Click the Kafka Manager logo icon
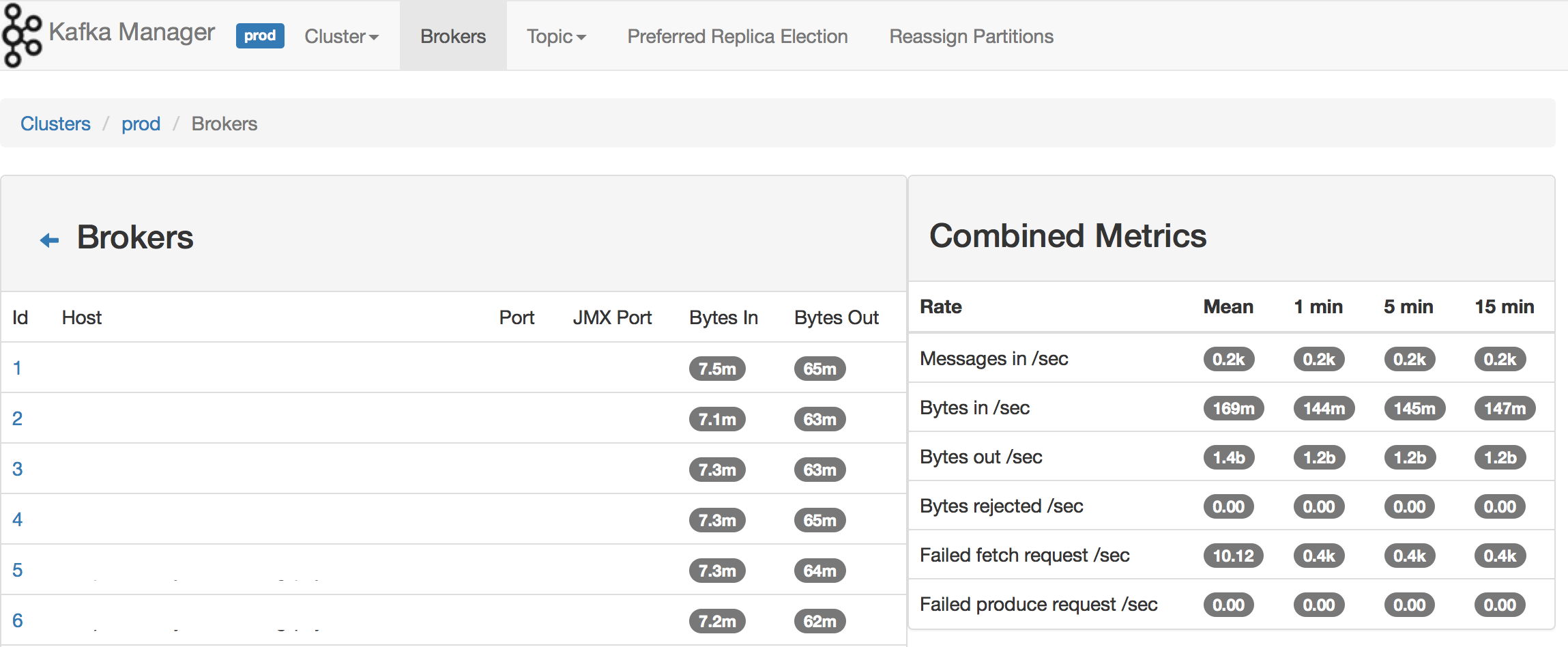 pos(22,35)
